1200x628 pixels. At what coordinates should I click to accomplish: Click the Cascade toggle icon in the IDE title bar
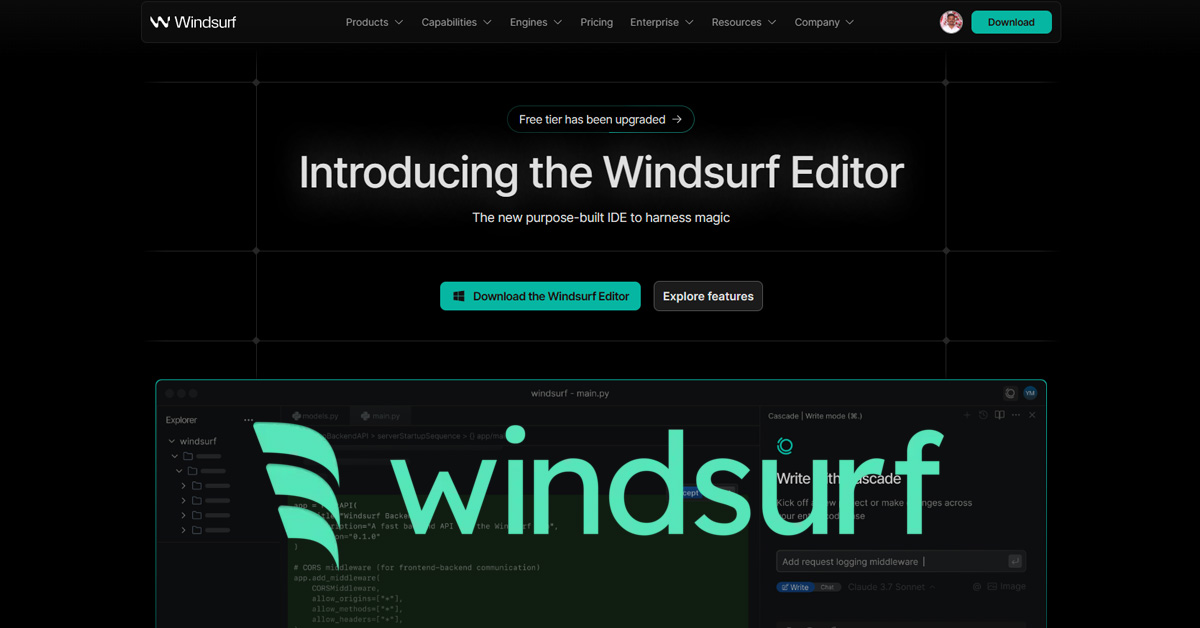pos(1010,393)
